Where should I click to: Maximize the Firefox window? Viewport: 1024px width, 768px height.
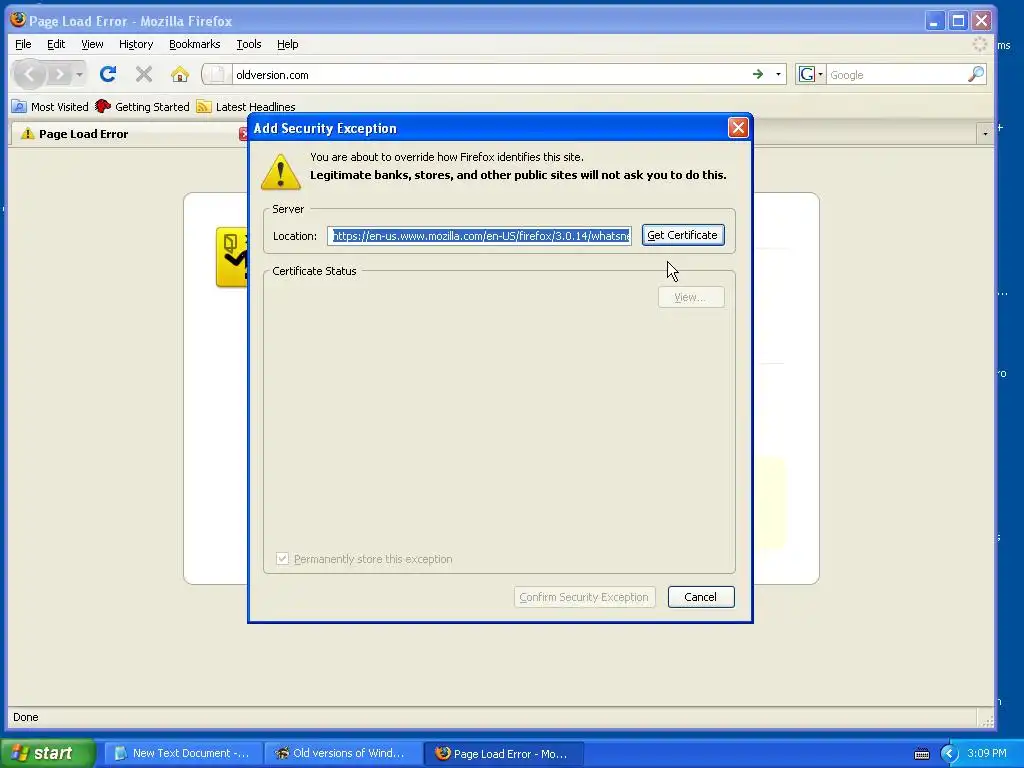coord(958,21)
